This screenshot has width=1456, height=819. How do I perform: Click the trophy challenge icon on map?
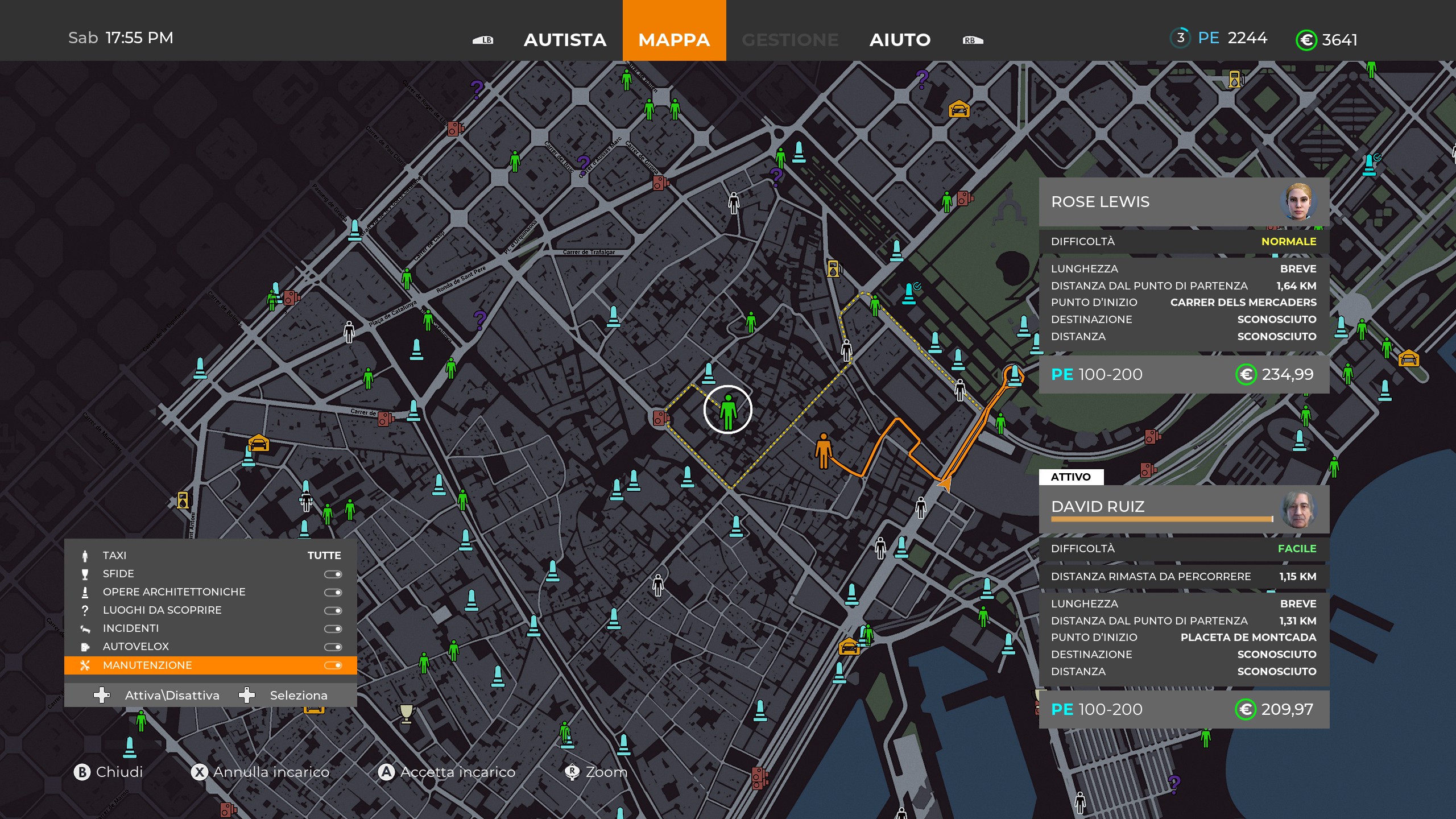[406, 713]
